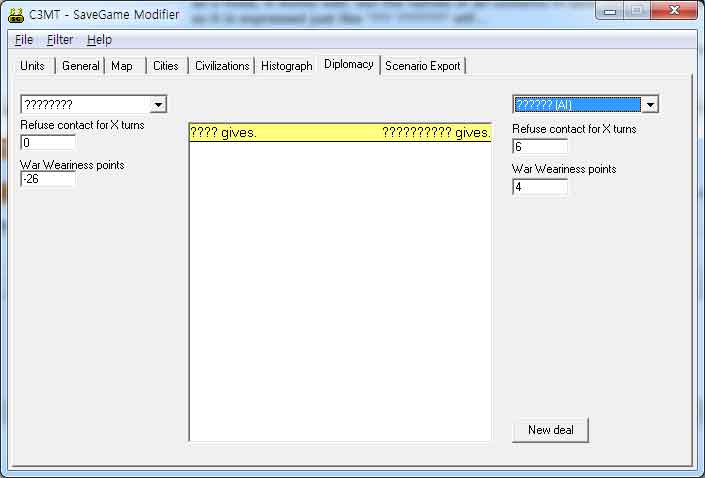Switch to the General tab

[80, 66]
